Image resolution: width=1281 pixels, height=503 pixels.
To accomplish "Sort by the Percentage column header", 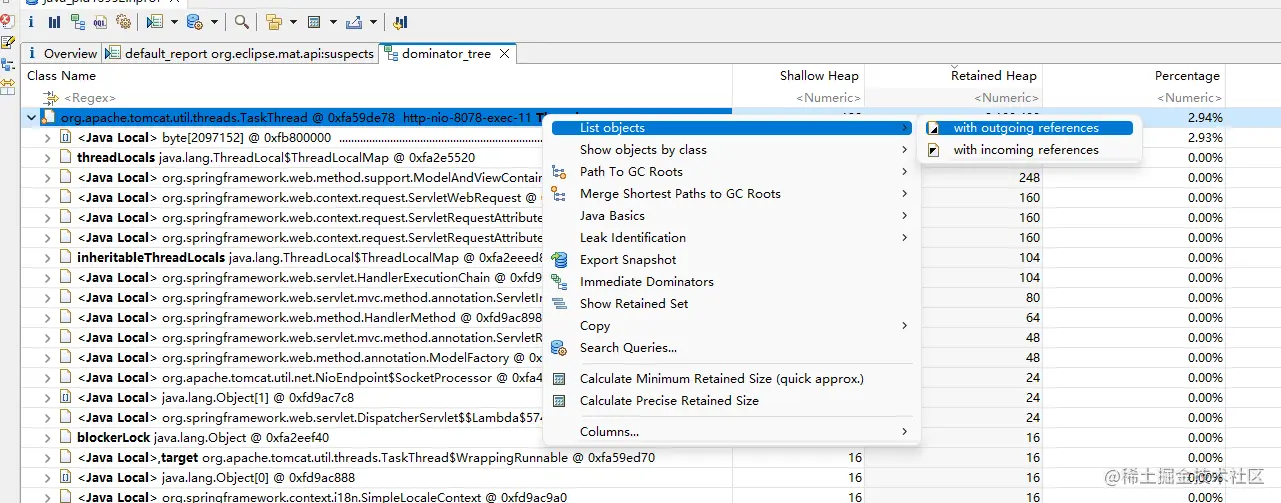I will click(x=1134, y=76).
